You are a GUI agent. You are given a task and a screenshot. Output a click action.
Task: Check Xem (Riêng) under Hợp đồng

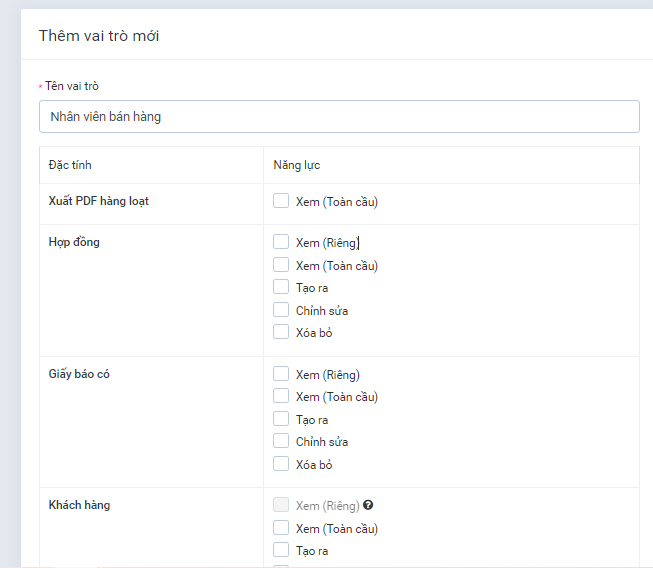[x=281, y=242]
